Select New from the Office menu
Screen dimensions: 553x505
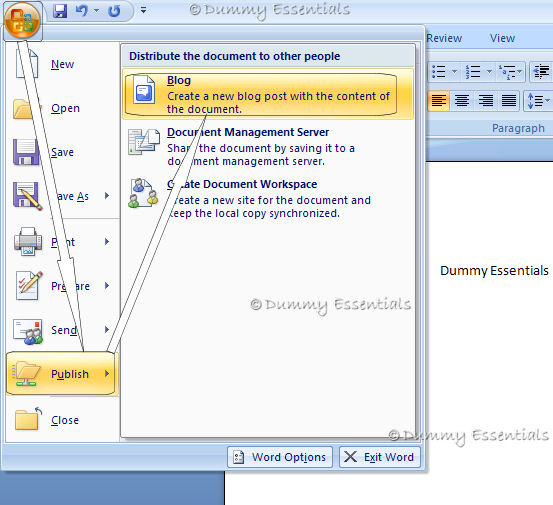coord(63,65)
